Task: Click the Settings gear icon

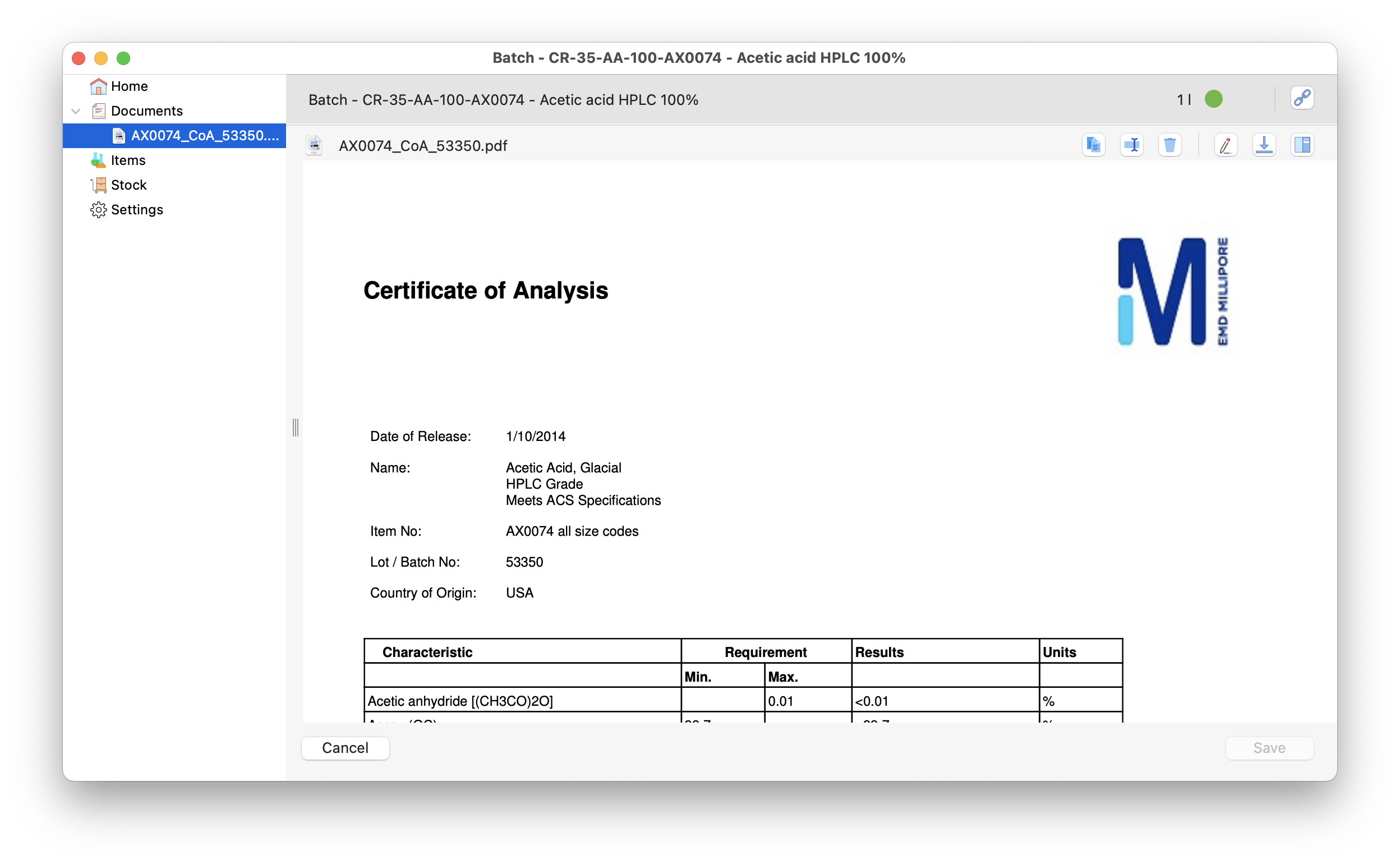Action: [x=98, y=210]
